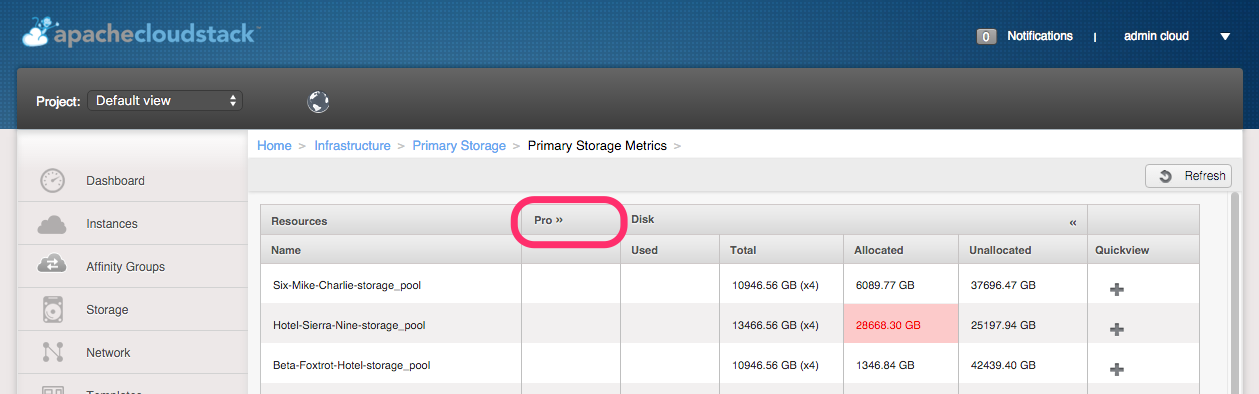Screen dimensions: 1259x394
Task: Open quickview plus for Six-Mike-Charlie-storage_pool
Action: [x=1117, y=289]
